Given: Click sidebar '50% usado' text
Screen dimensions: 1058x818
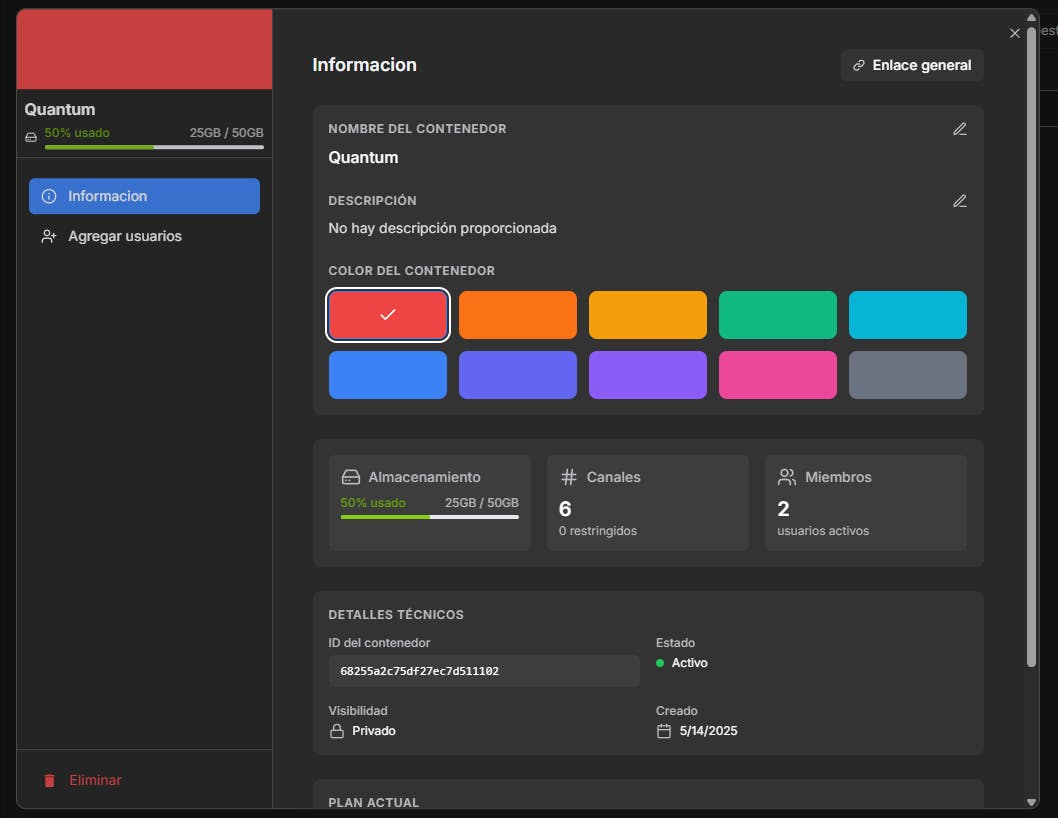Looking at the screenshot, I should click(77, 133).
